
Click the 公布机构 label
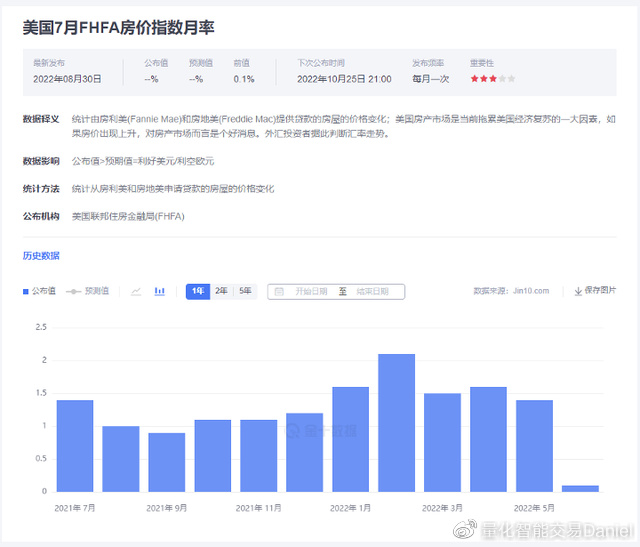click(41, 216)
